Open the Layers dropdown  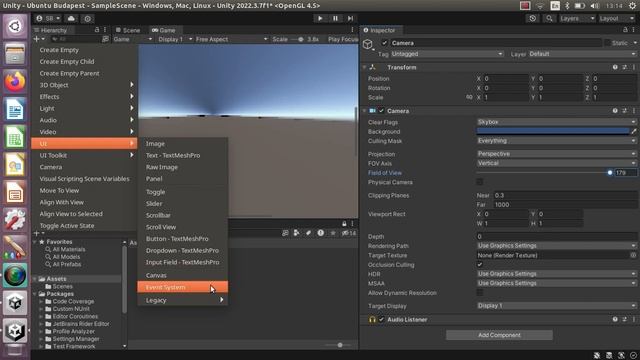coord(577,18)
